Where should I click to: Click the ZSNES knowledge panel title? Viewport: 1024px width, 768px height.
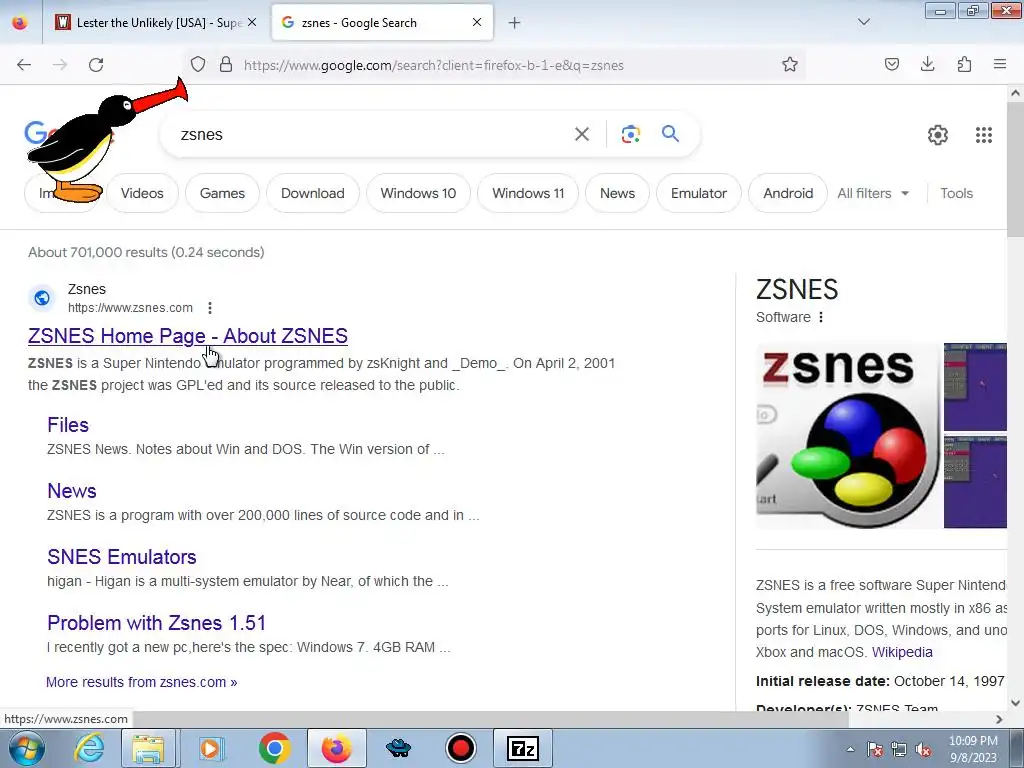[x=797, y=289]
